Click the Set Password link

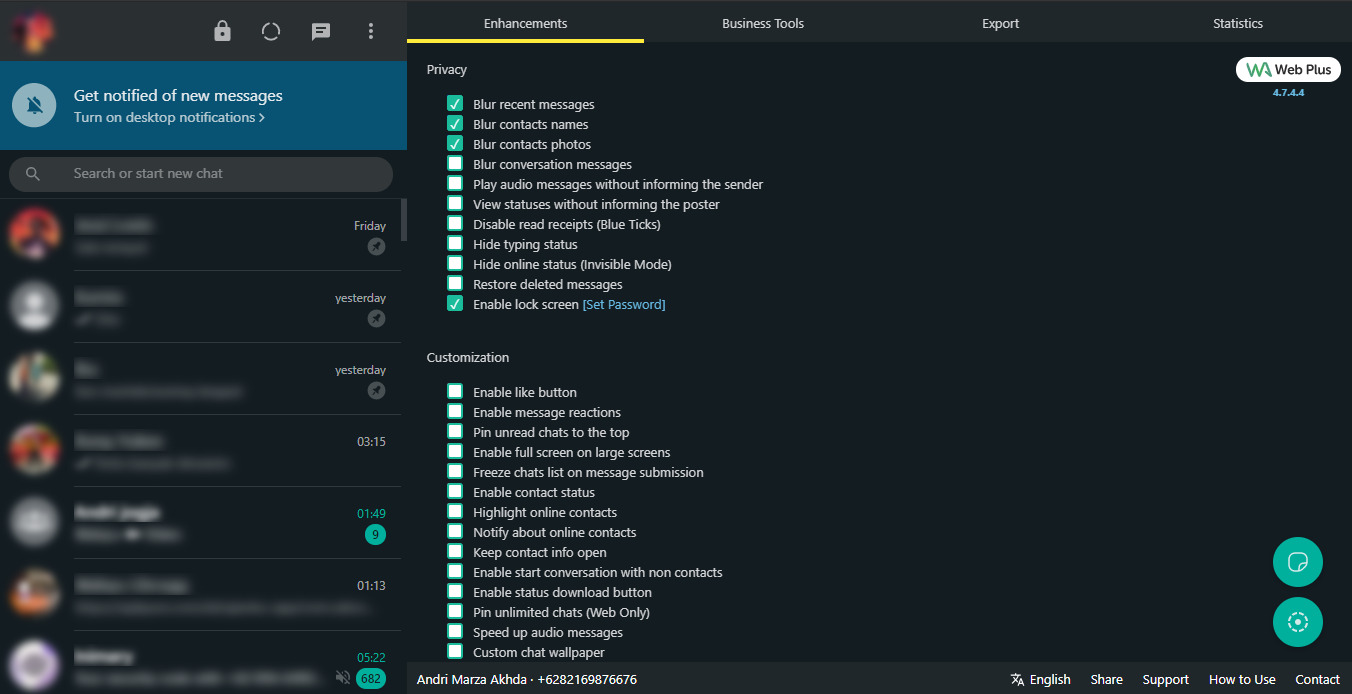(623, 304)
